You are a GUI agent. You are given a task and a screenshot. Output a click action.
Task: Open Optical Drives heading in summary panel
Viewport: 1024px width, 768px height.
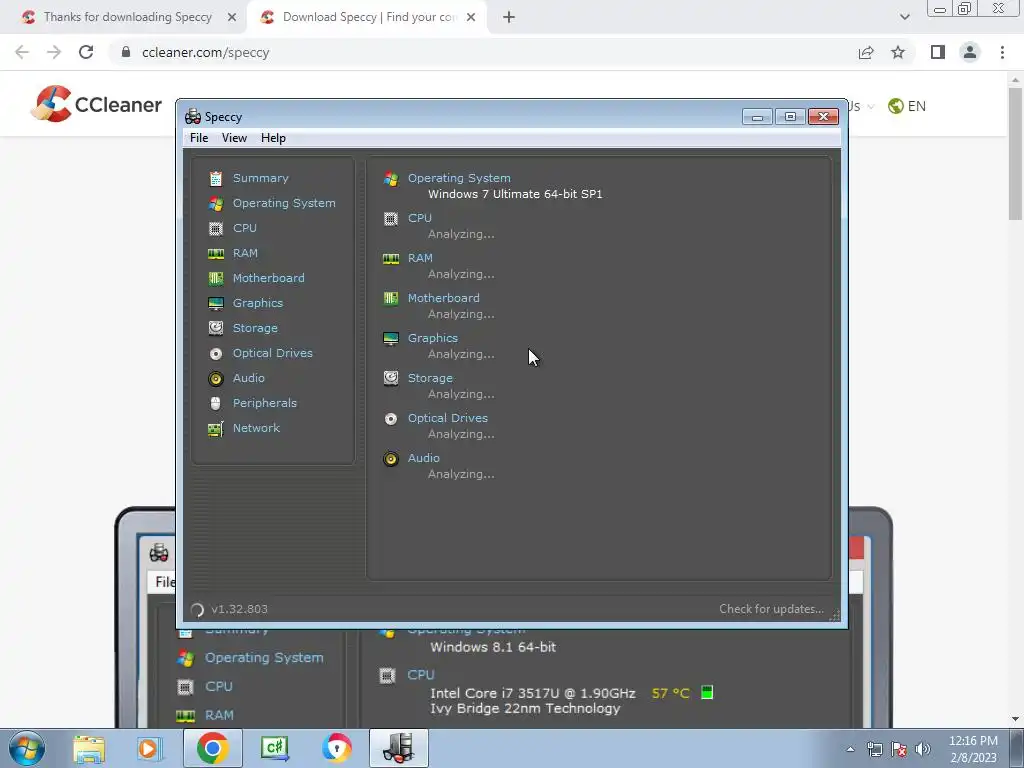[x=447, y=418]
